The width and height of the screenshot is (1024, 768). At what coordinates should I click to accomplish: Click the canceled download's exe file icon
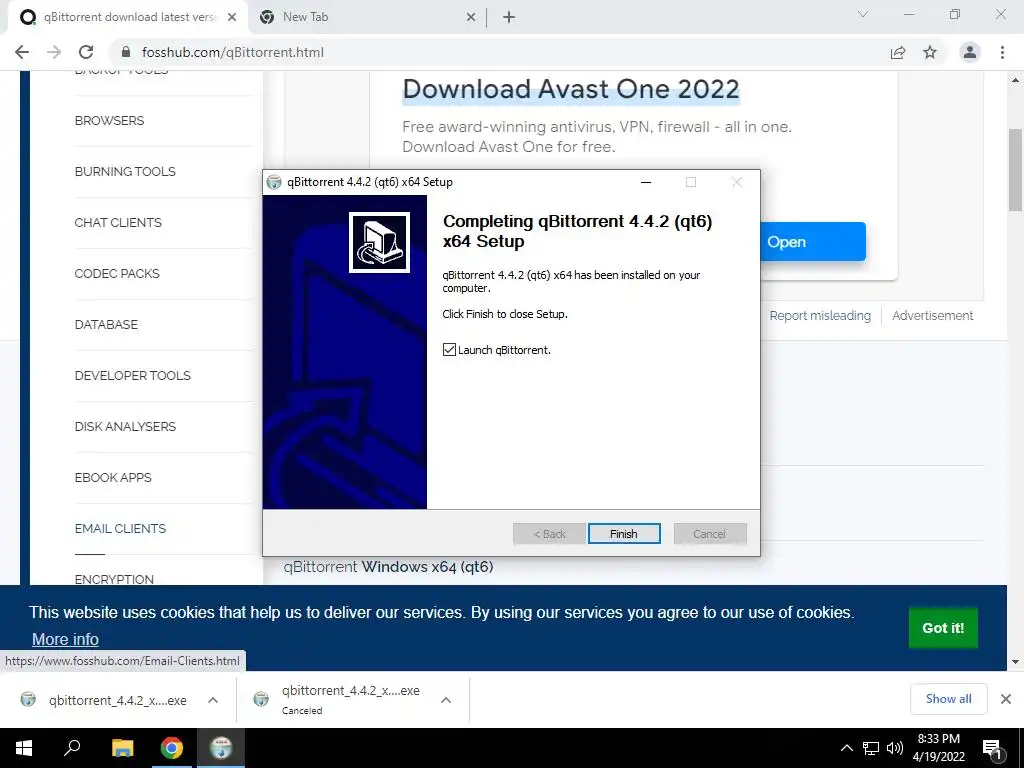pos(261,699)
